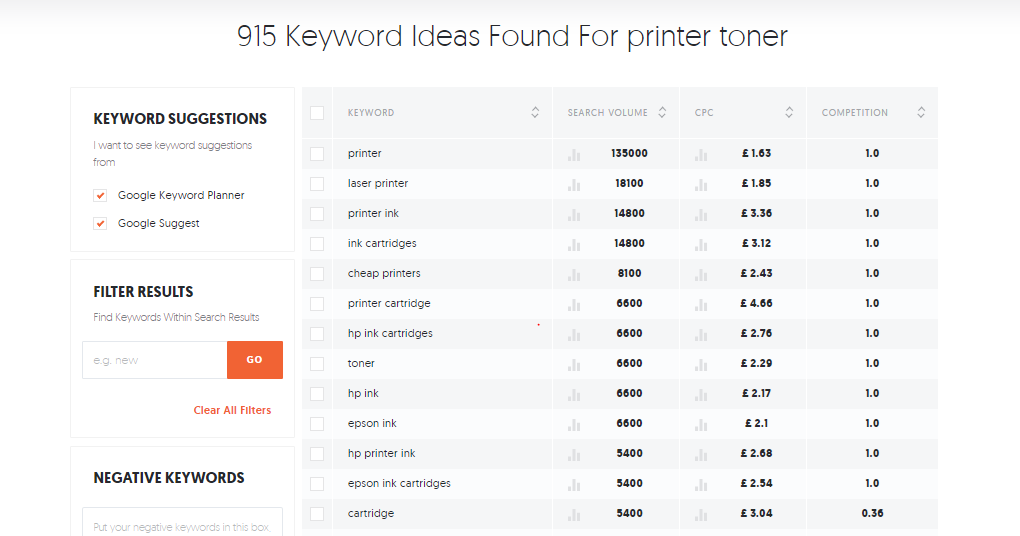Click into the negative keywords box

[182, 522]
